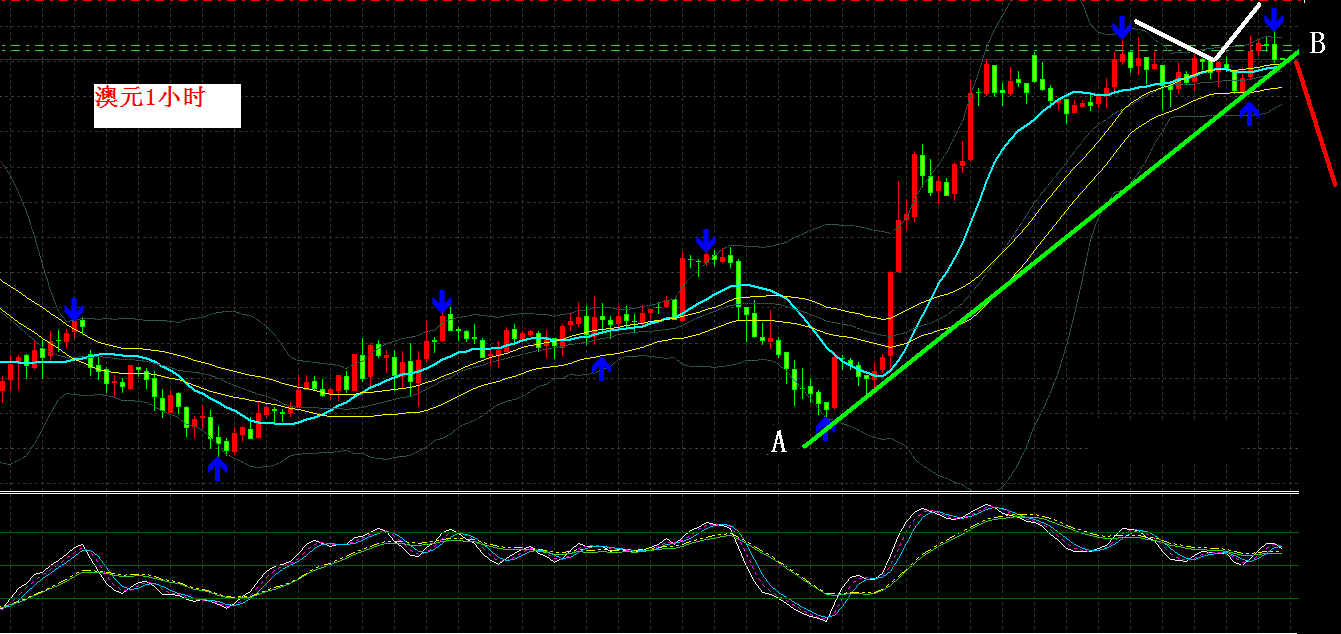The height and width of the screenshot is (634, 1341).
Task: Select the red downward line below label B
Action: [x=1316, y=122]
